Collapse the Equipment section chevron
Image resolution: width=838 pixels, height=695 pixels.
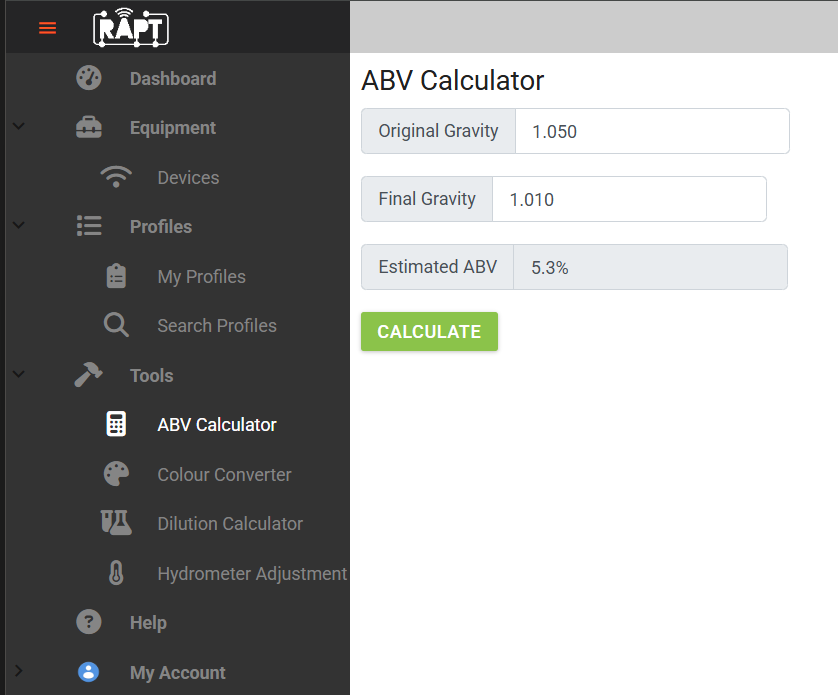coord(19,127)
